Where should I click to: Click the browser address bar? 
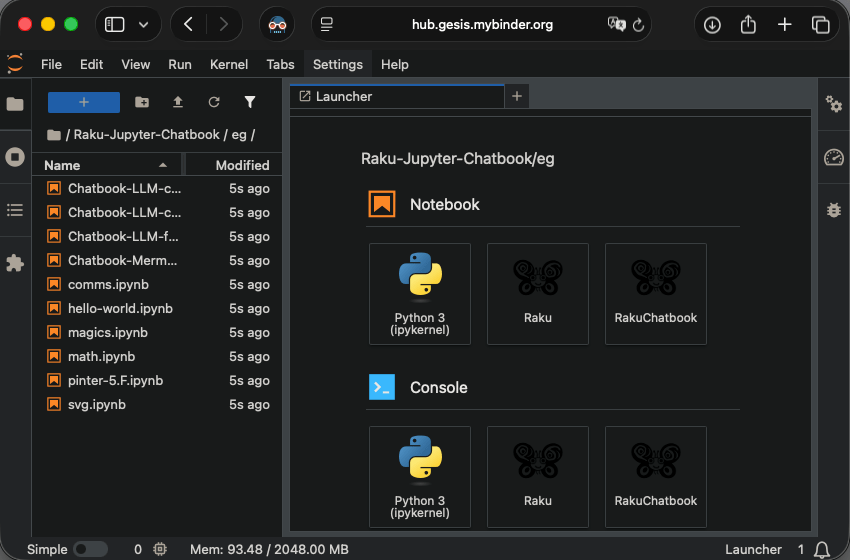482,24
